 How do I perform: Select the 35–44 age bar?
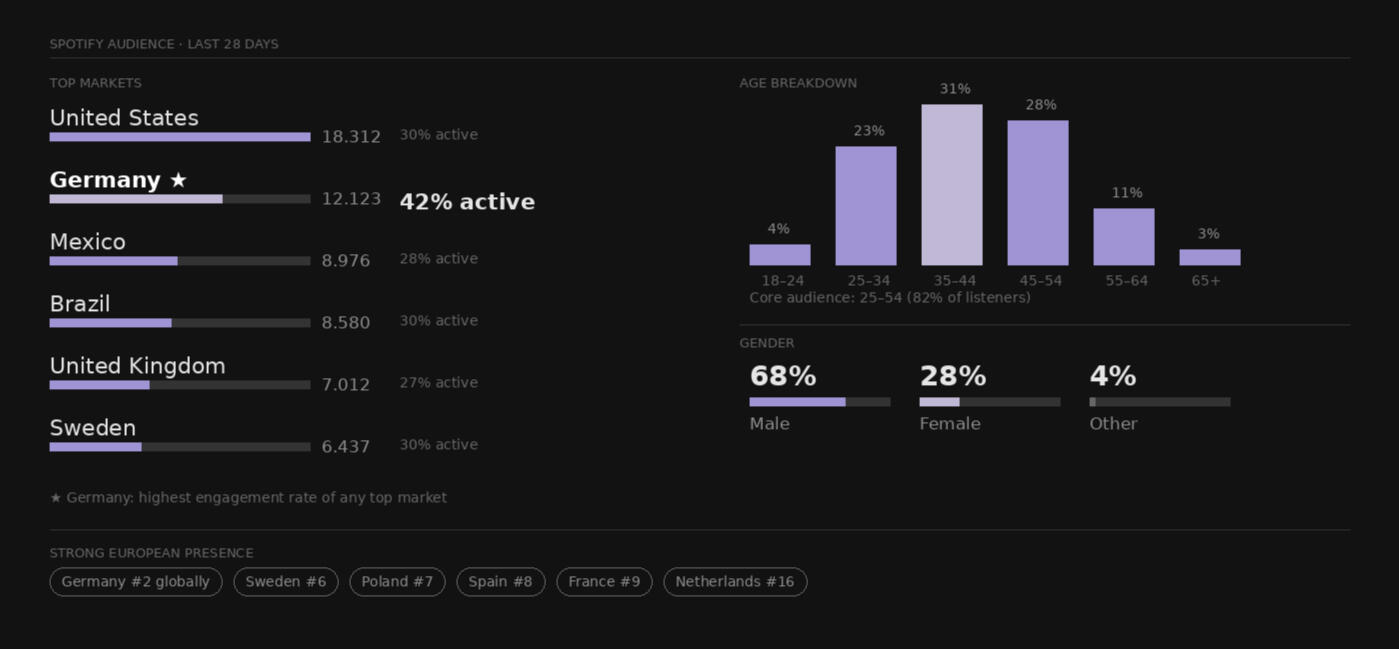(x=952, y=185)
